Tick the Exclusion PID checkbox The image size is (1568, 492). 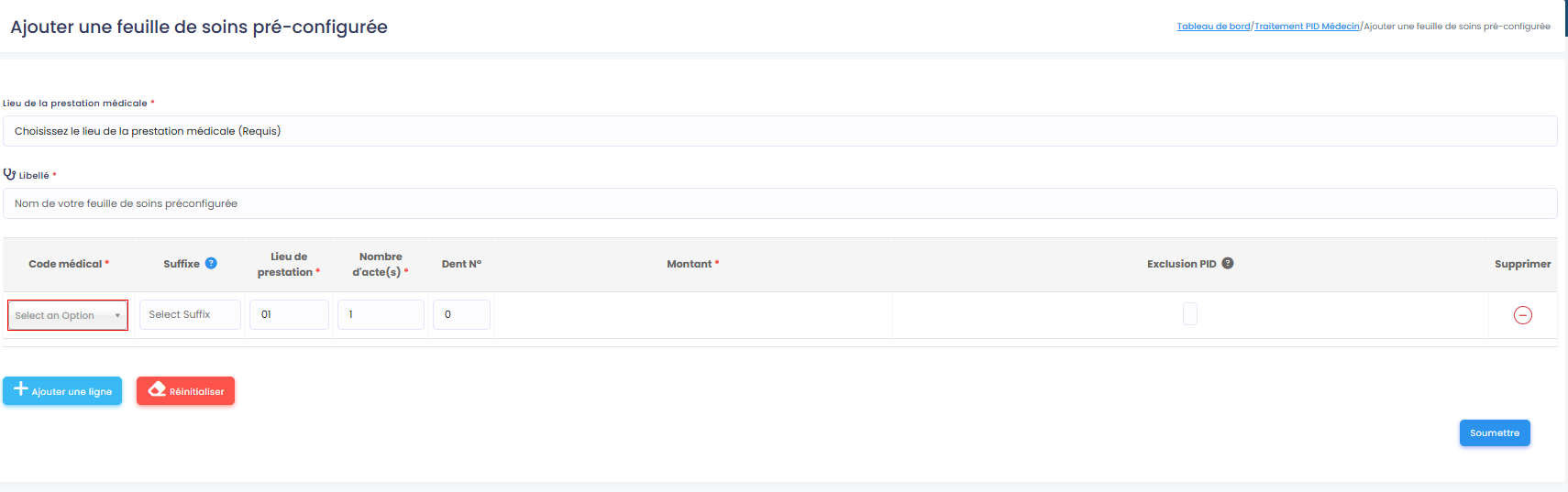(x=1190, y=314)
